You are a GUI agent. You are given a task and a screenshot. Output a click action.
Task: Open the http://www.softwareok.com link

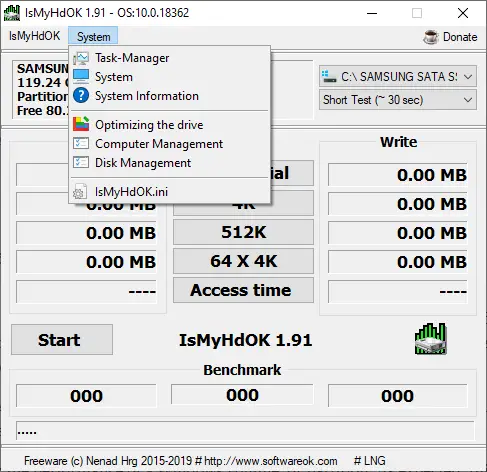tap(270, 461)
